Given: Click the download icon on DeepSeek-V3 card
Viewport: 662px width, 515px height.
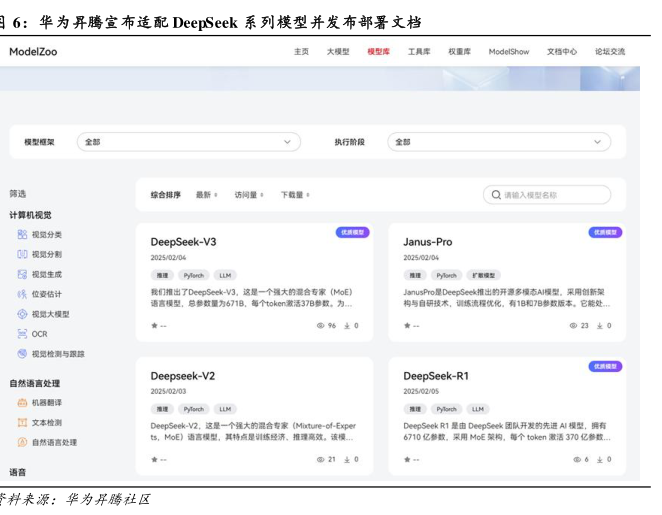Looking at the screenshot, I should (347, 325).
